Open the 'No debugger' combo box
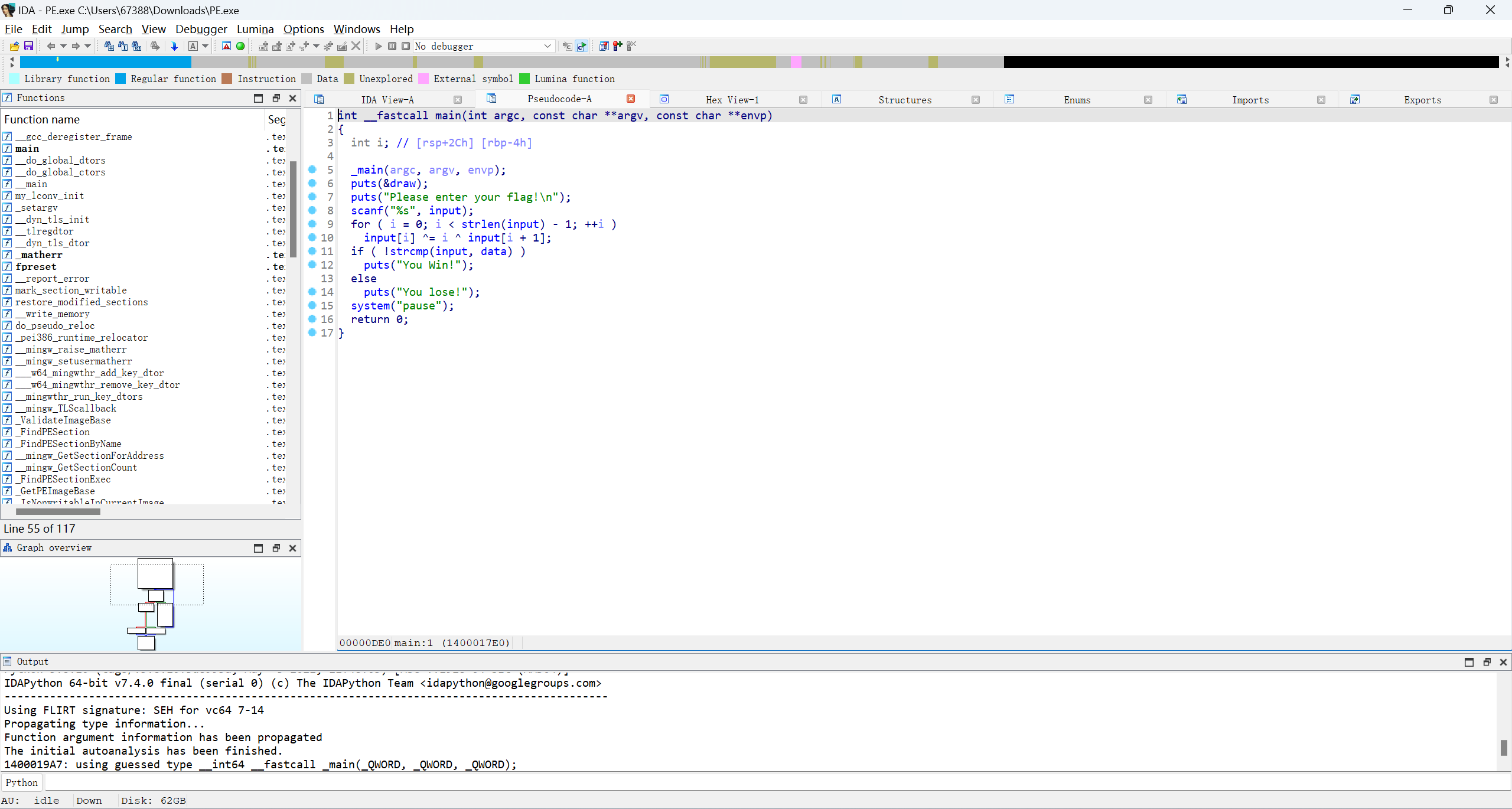 (x=484, y=46)
